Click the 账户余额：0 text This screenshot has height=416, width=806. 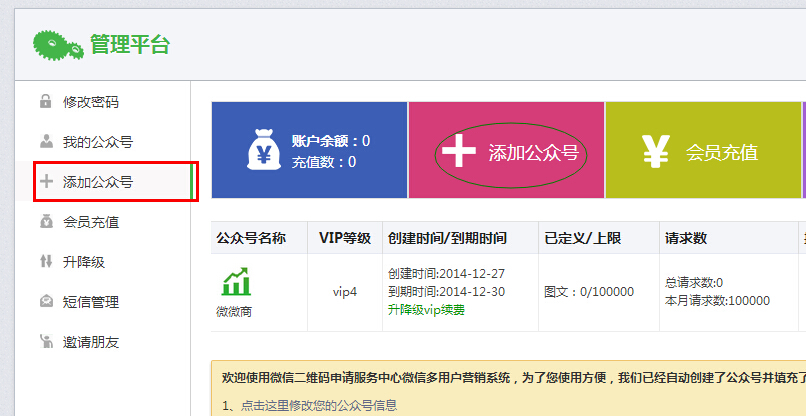[331, 141]
